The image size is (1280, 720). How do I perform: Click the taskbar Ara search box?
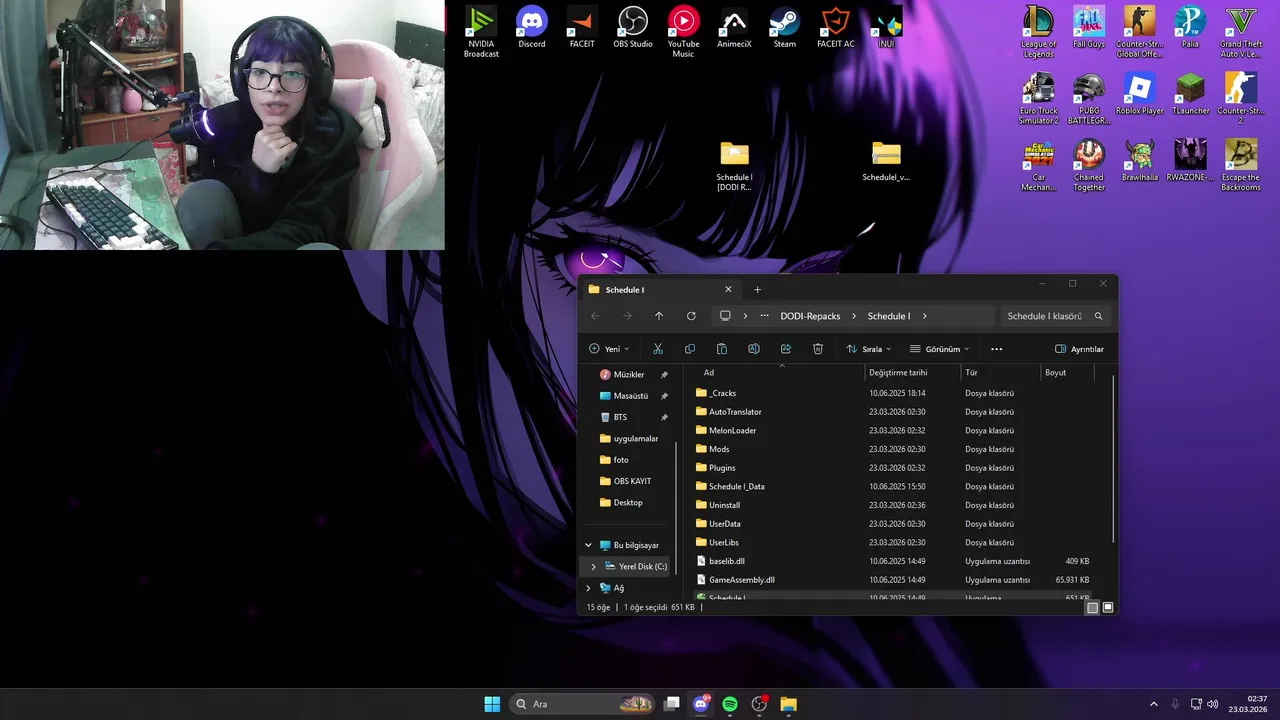[x=581, y=704]
